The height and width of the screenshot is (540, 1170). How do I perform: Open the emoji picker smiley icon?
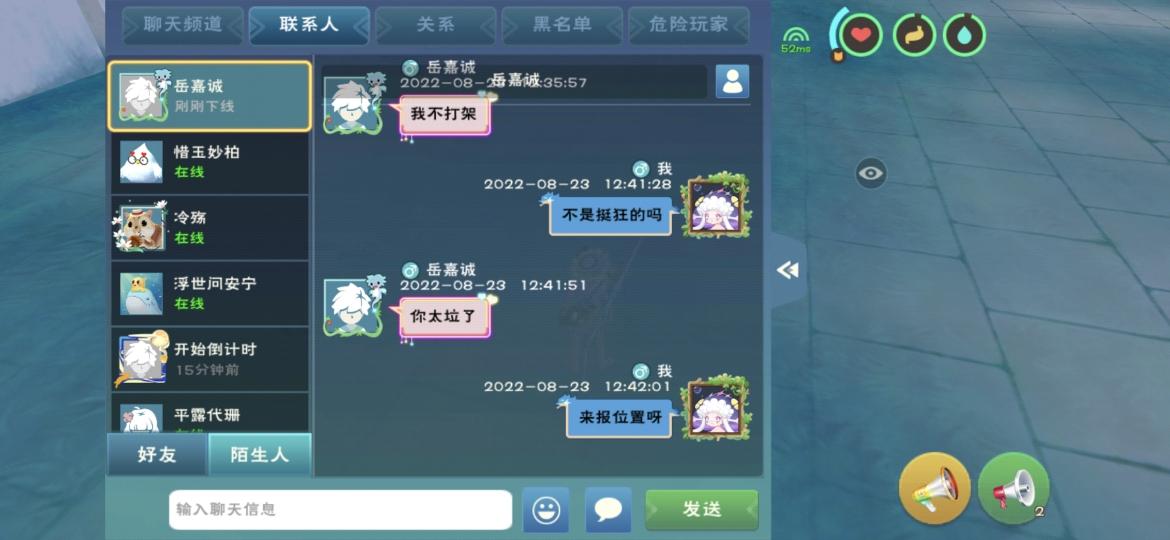[545, 509]
